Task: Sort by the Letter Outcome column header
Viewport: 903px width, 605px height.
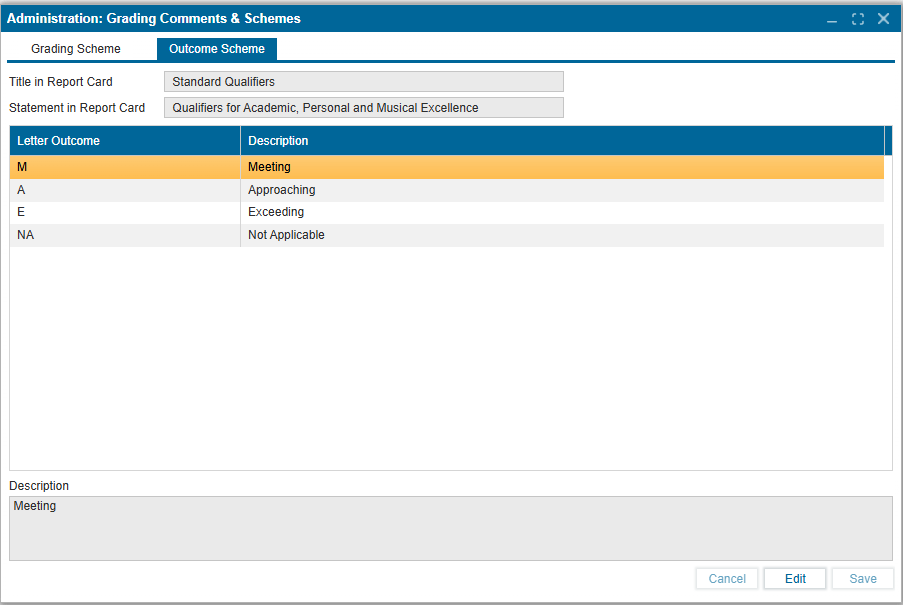Action: 125,141
